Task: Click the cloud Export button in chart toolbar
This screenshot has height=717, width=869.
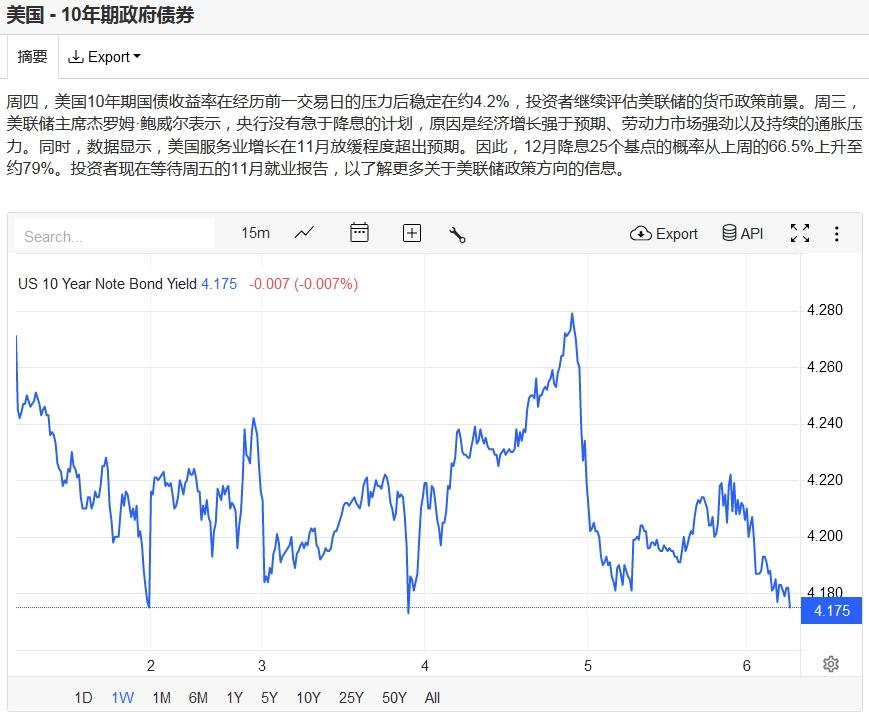Action: click(663, 234)
